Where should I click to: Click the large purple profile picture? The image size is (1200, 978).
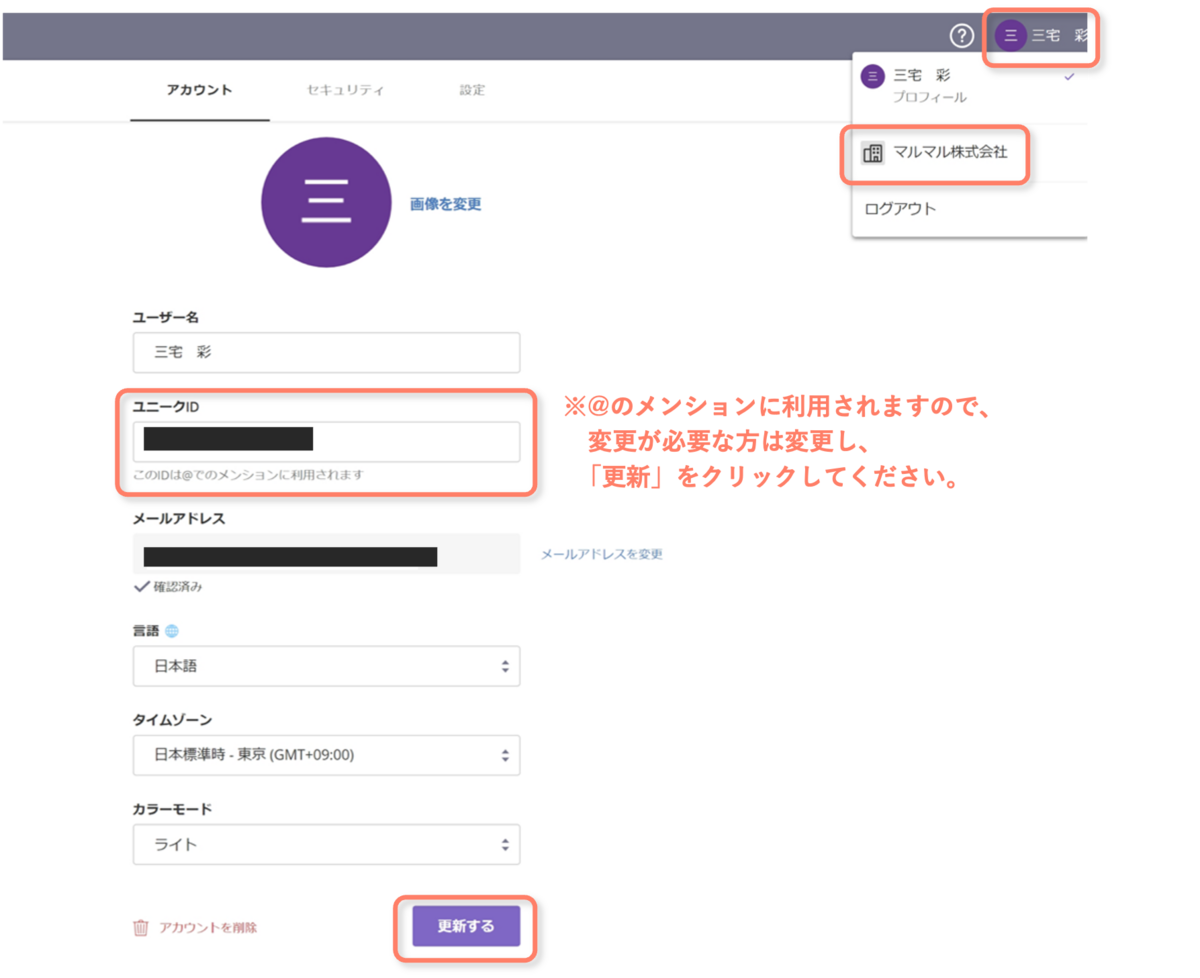point(326,202)
